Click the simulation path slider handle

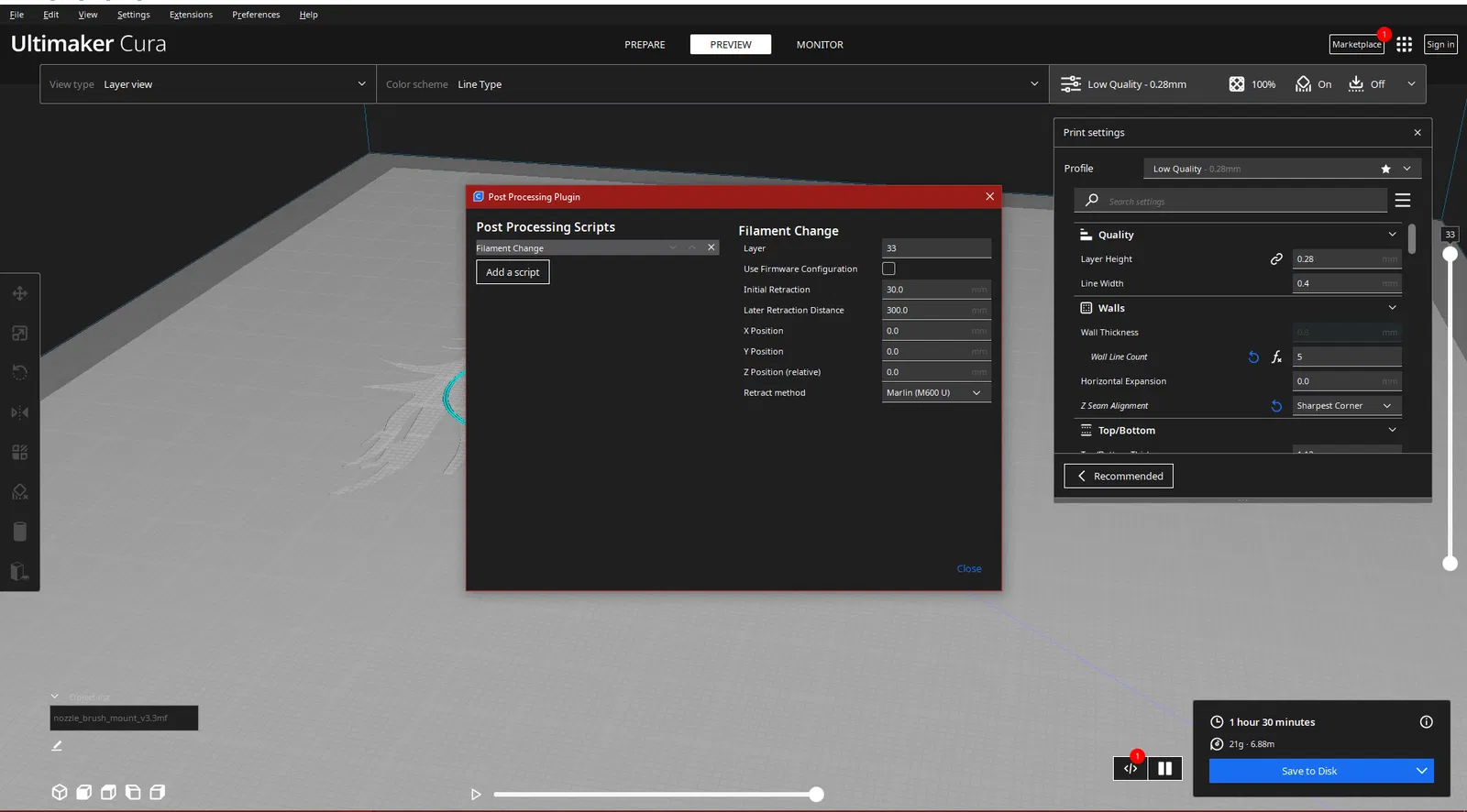click(816, 795)
